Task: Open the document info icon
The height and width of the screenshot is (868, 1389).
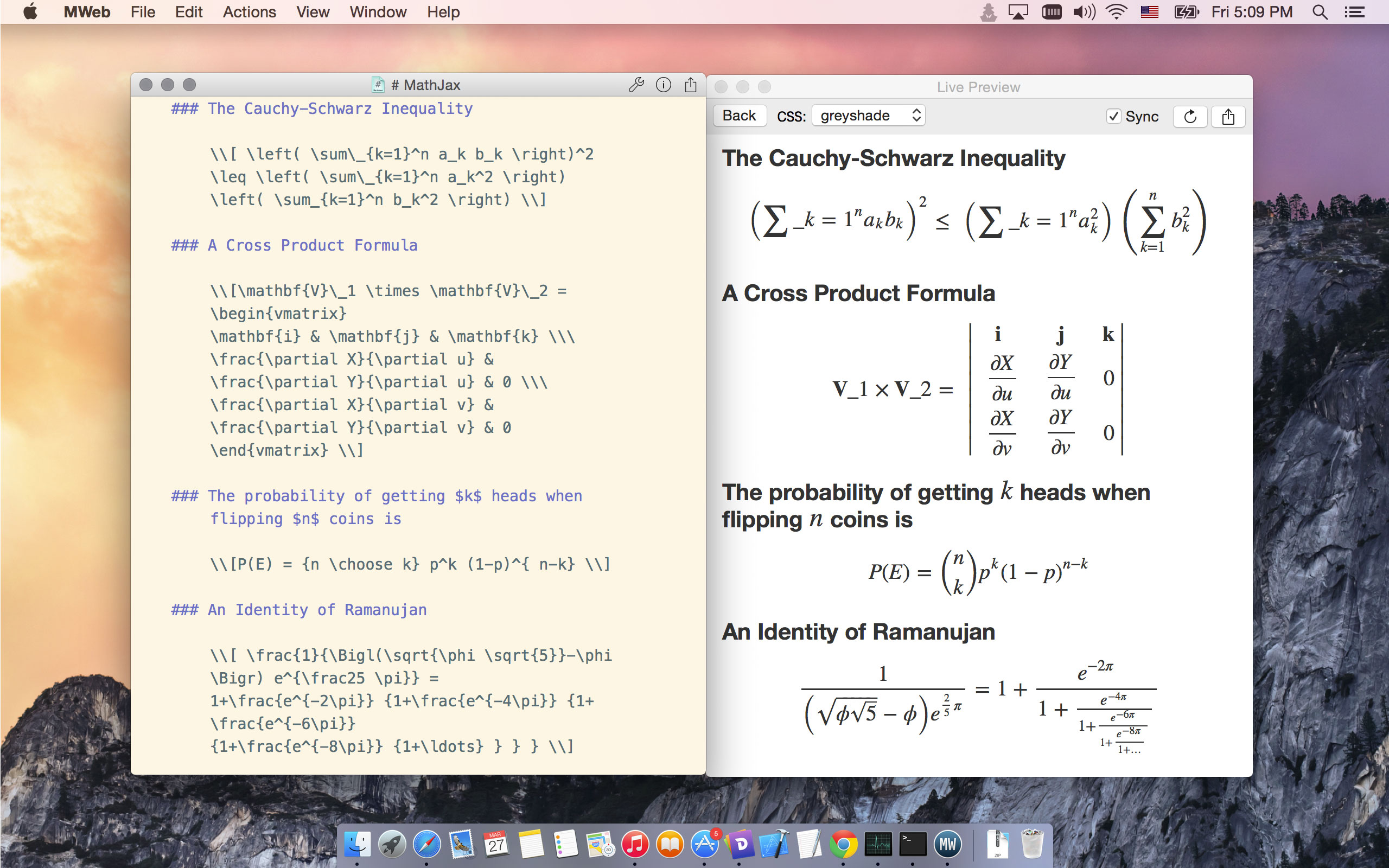Action: click(x=663, y=85)
